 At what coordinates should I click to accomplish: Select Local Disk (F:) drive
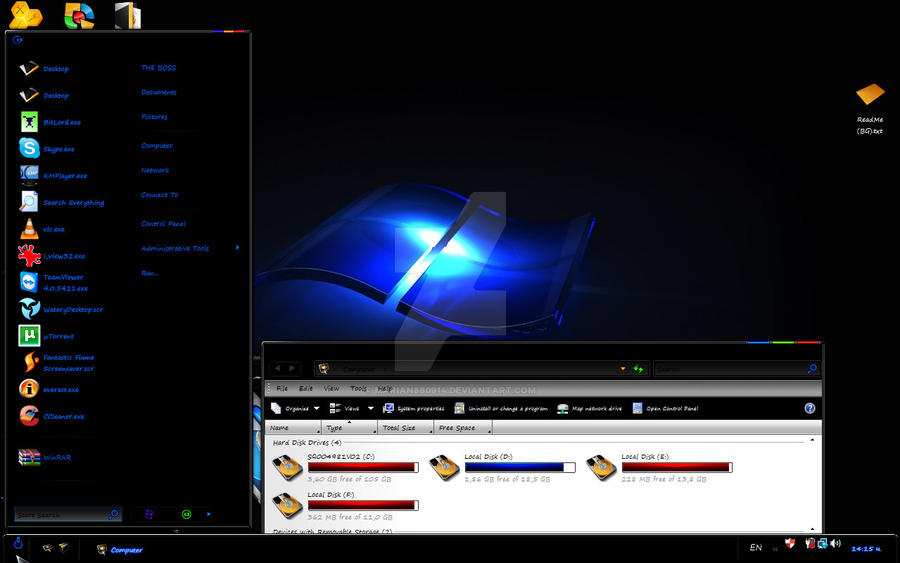point(346,506)
